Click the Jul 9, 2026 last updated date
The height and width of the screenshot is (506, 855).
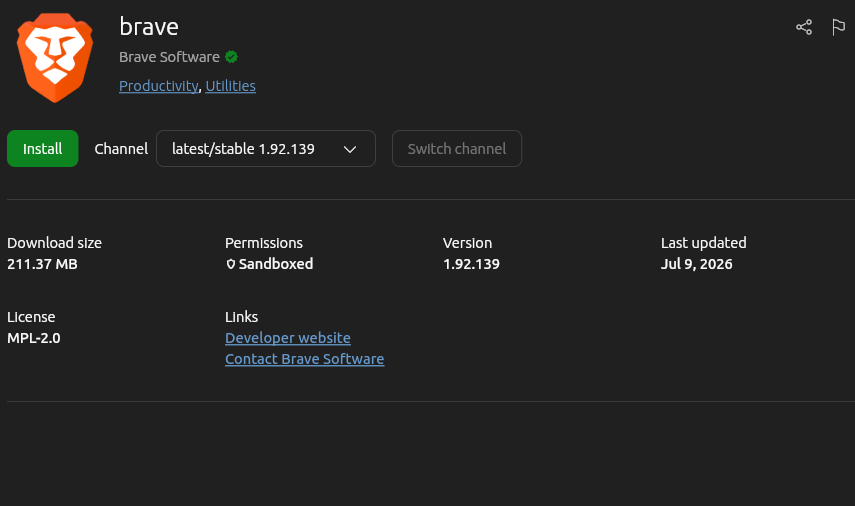coord(696,264)
